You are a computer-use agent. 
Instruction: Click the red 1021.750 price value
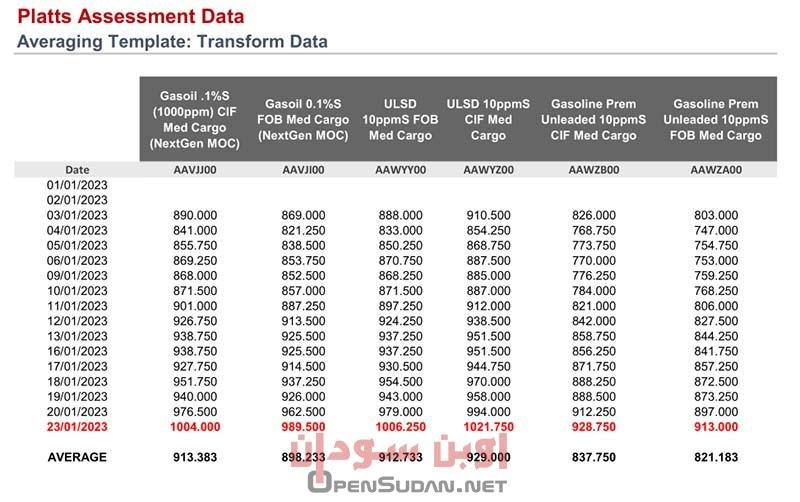489,426
